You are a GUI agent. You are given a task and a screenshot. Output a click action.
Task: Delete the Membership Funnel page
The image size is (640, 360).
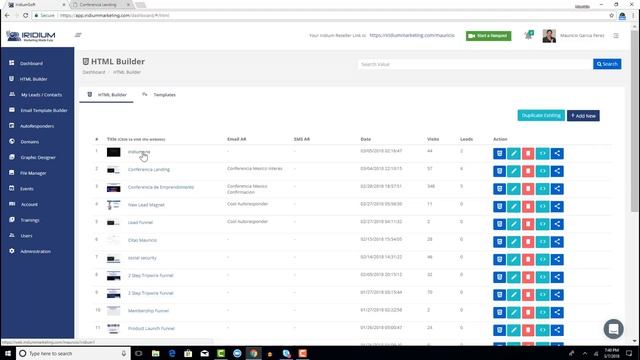pos(528,312)
